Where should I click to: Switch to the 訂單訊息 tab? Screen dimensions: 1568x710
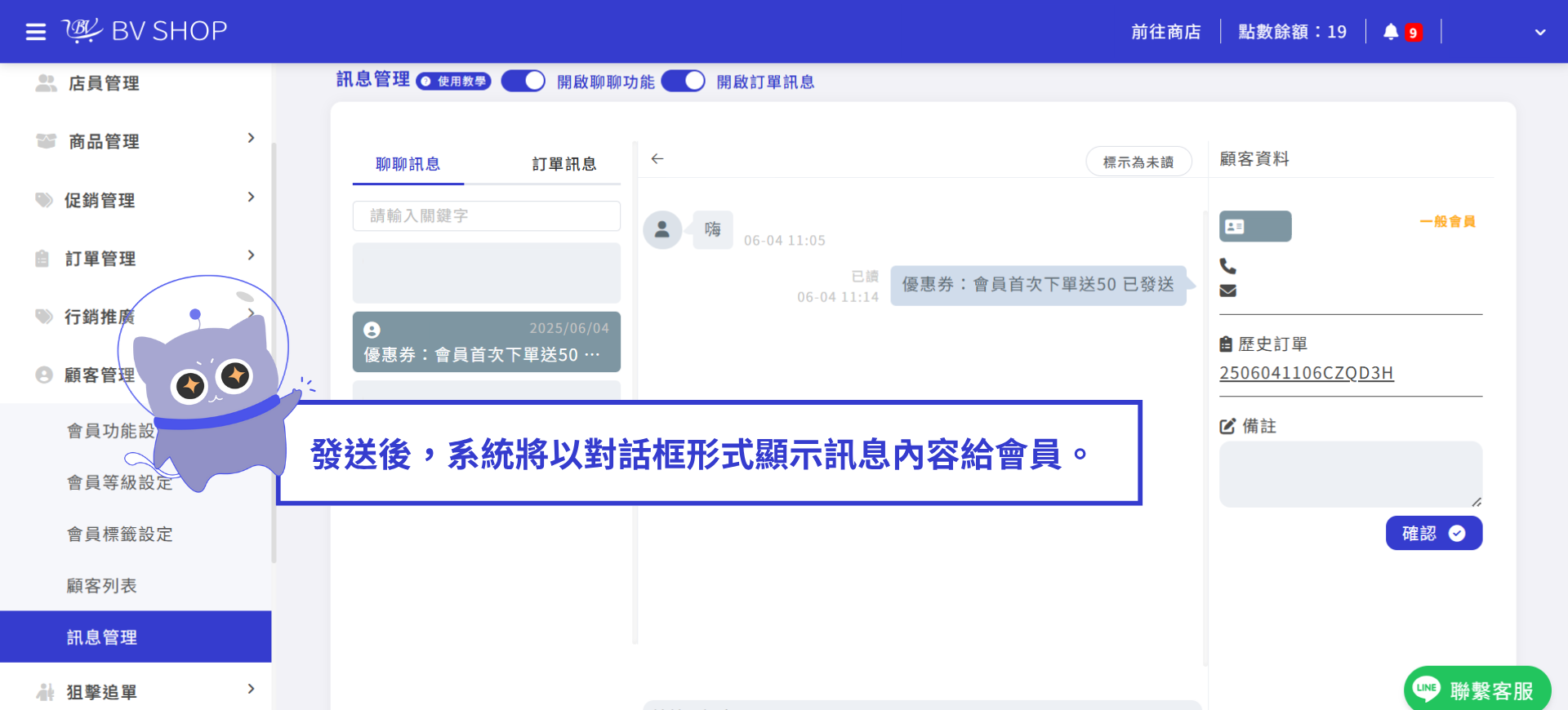[x=564, y=164]
